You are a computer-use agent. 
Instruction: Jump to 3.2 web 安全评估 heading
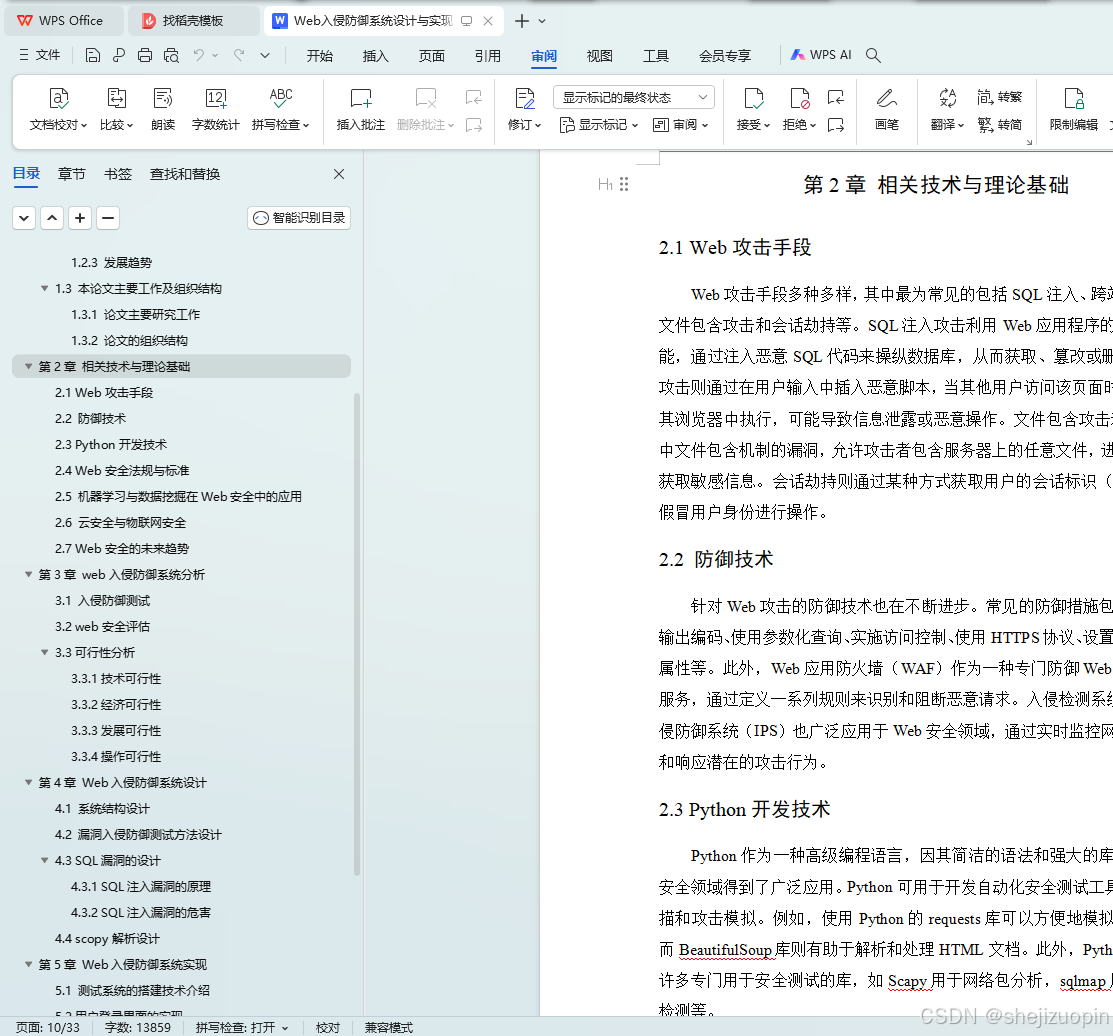click(102, 627)
